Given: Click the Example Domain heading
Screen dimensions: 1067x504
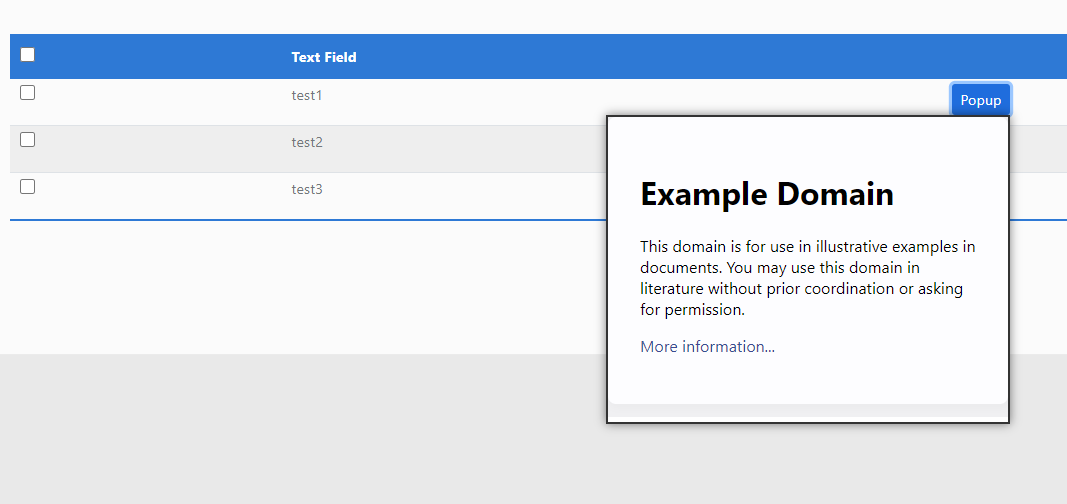Looking at the screenshot, I should click(x=767, y=193).
